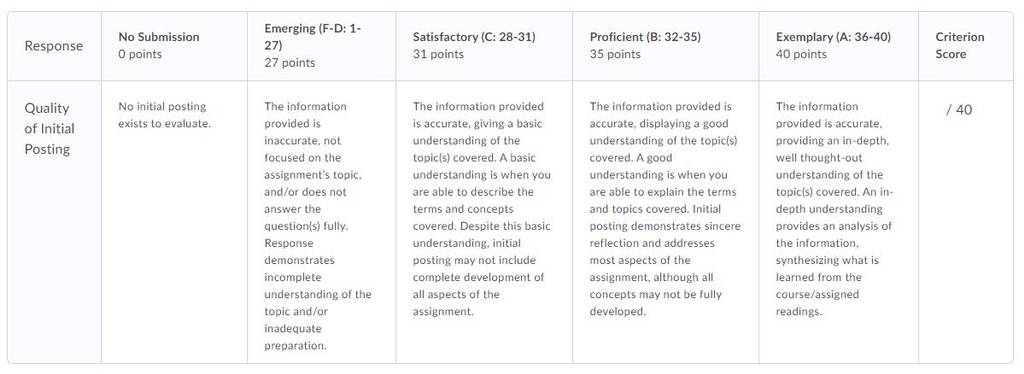Select the Quality of Initial Posting criterion

coord(50,129)
